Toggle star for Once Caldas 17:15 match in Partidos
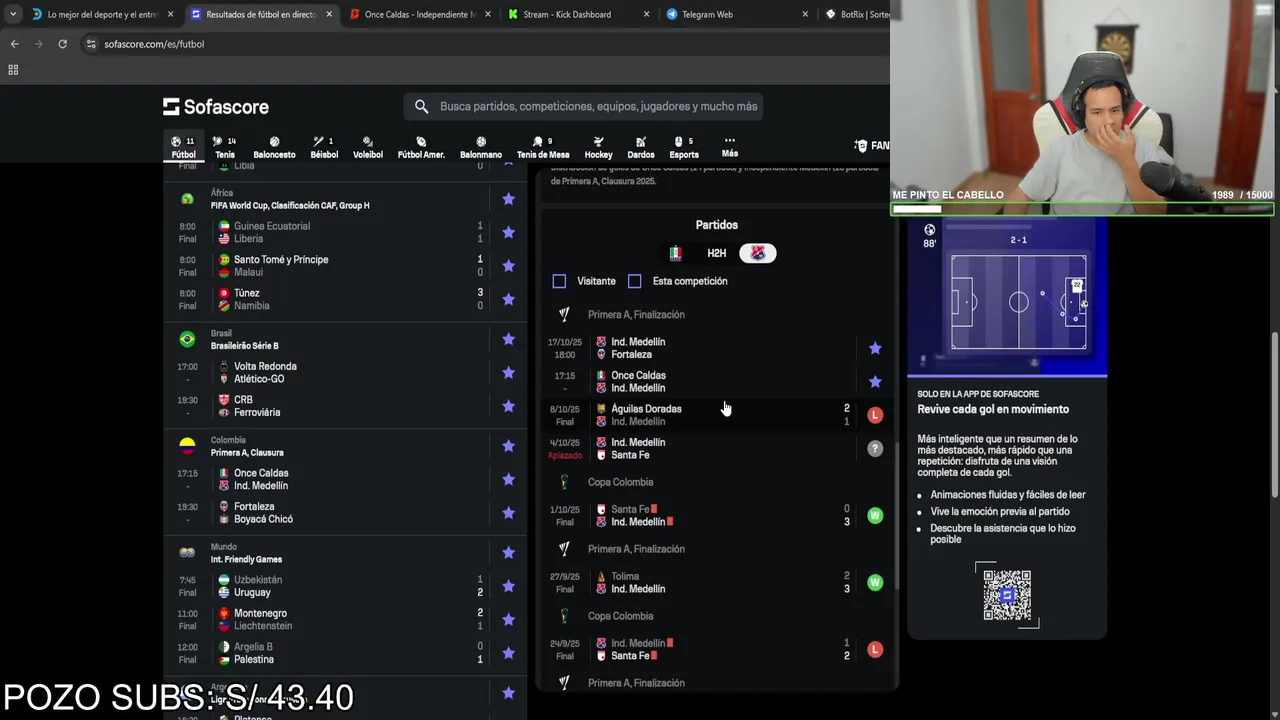Screen dimensions: 1280x720 [875, 381]
